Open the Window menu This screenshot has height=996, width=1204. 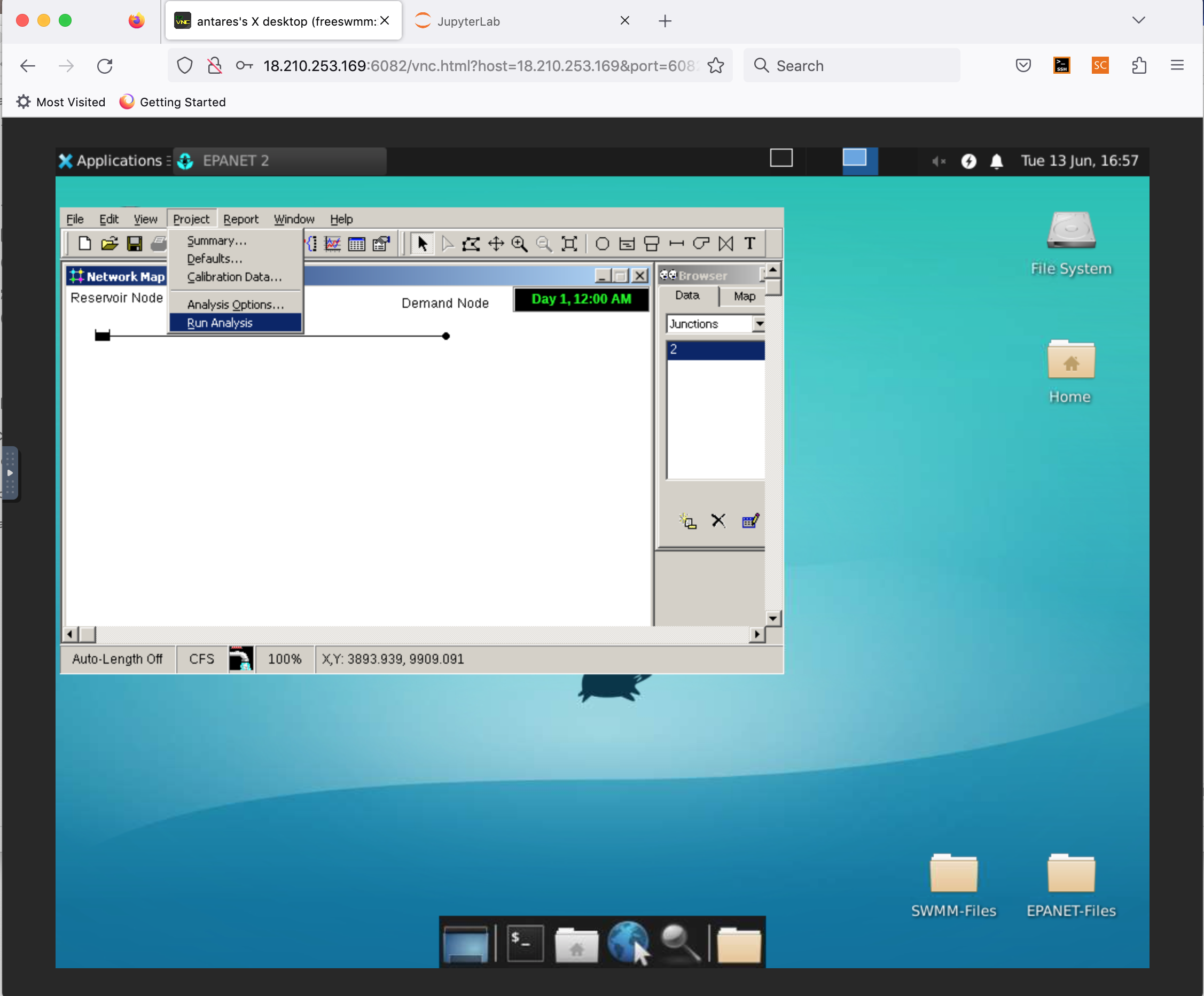pyautogui.click(x=294, y=219)
